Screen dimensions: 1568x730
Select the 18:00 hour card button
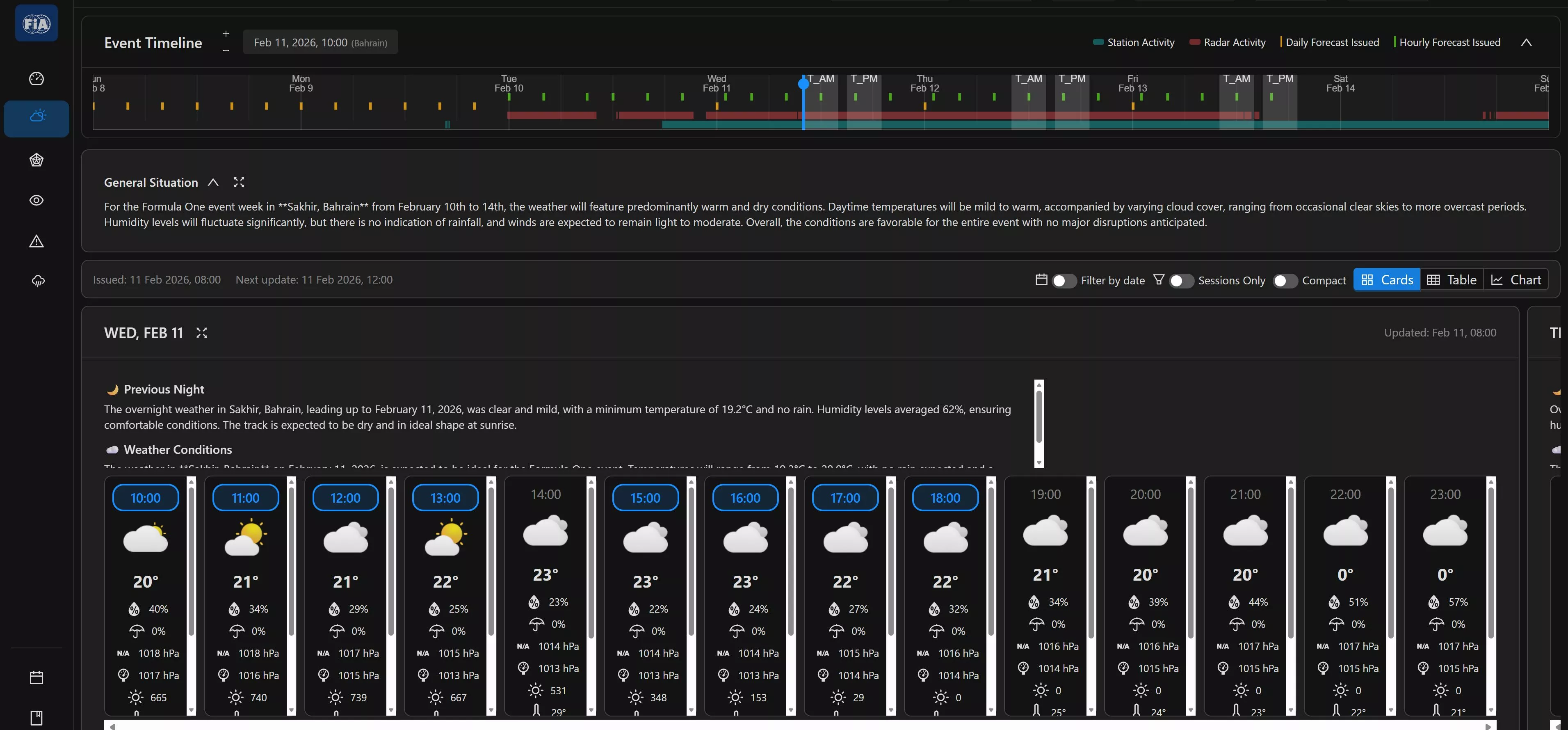[945, 497]
